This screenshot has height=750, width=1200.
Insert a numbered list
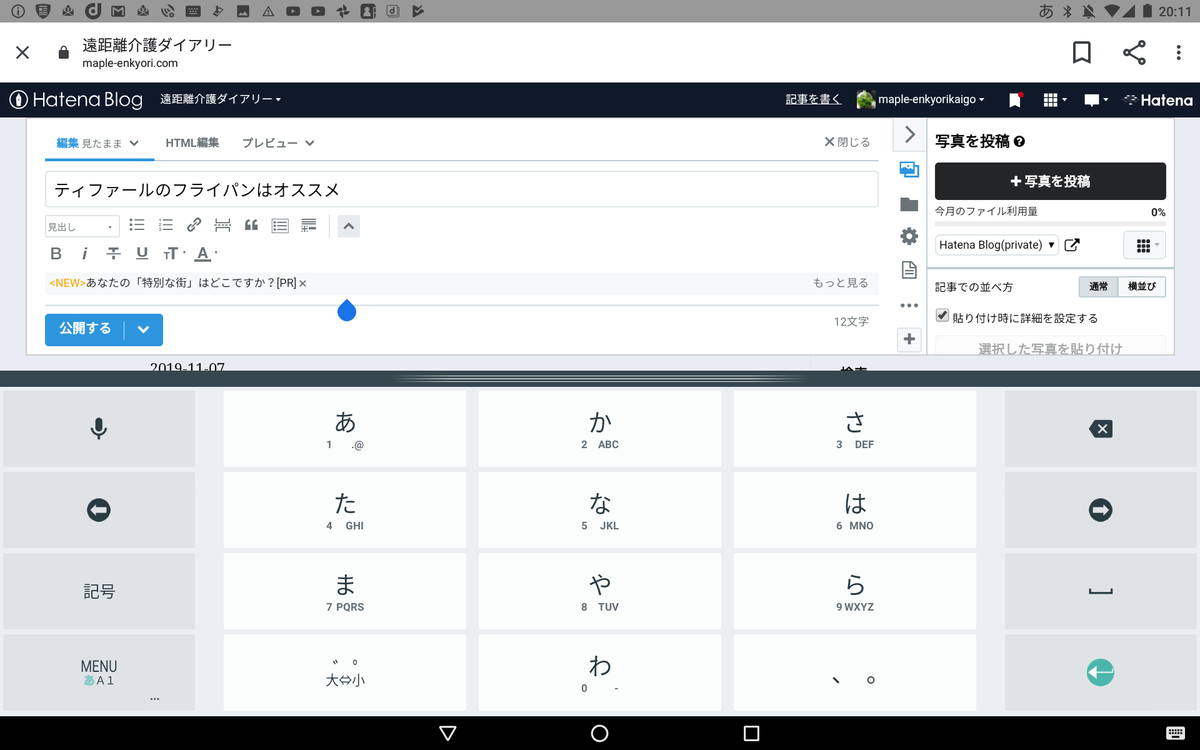tap(166, 226)
